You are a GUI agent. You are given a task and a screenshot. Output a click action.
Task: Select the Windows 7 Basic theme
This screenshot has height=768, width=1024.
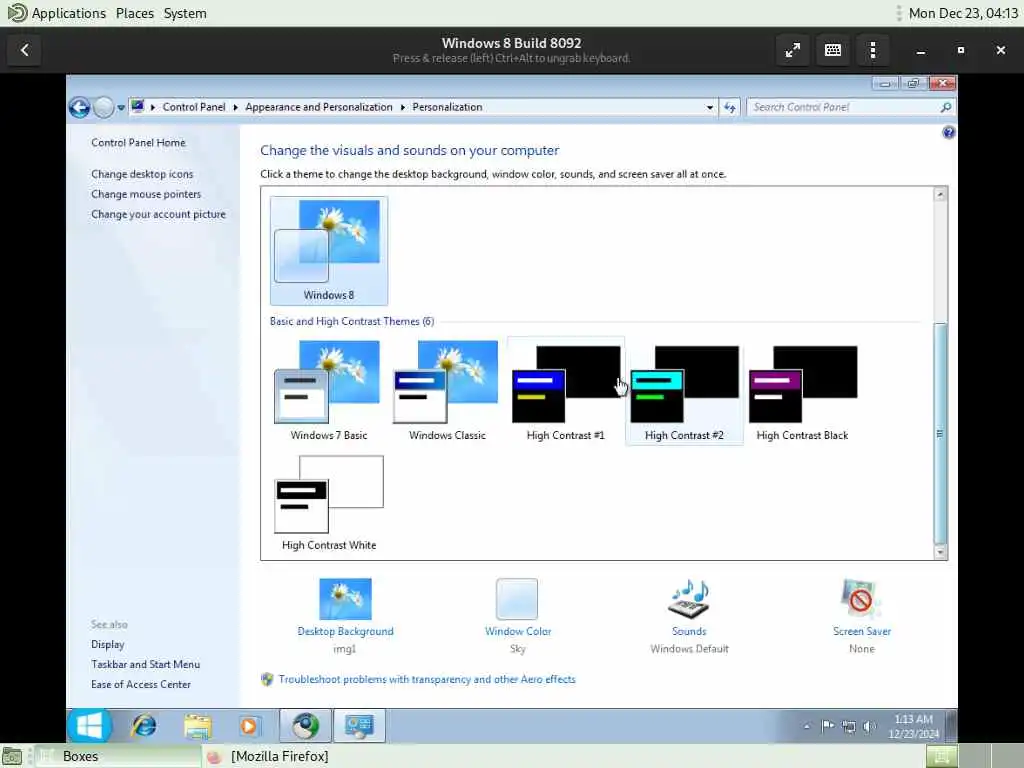328,391
